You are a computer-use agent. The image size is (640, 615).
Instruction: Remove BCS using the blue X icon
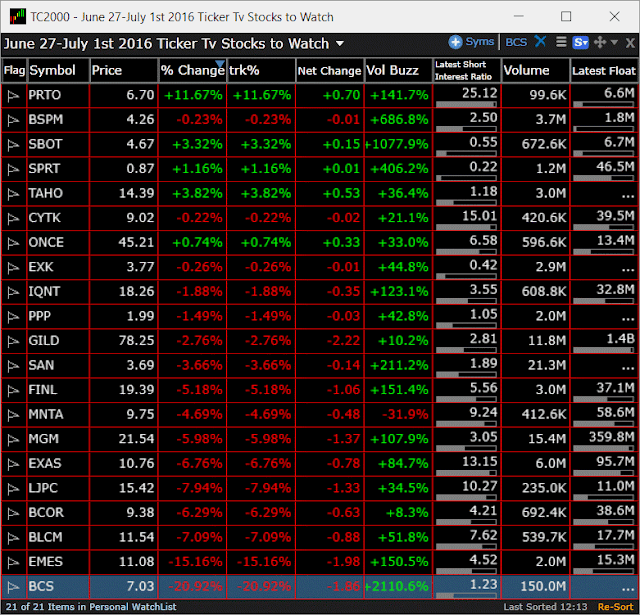pyautogui.click(x=540, y=42)
